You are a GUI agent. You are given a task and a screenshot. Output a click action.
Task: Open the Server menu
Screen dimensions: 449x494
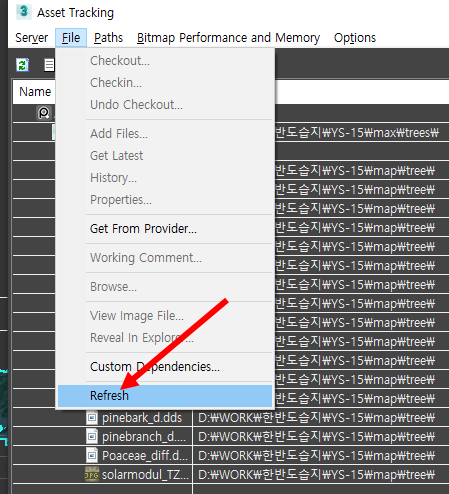(x=32, y=38)
